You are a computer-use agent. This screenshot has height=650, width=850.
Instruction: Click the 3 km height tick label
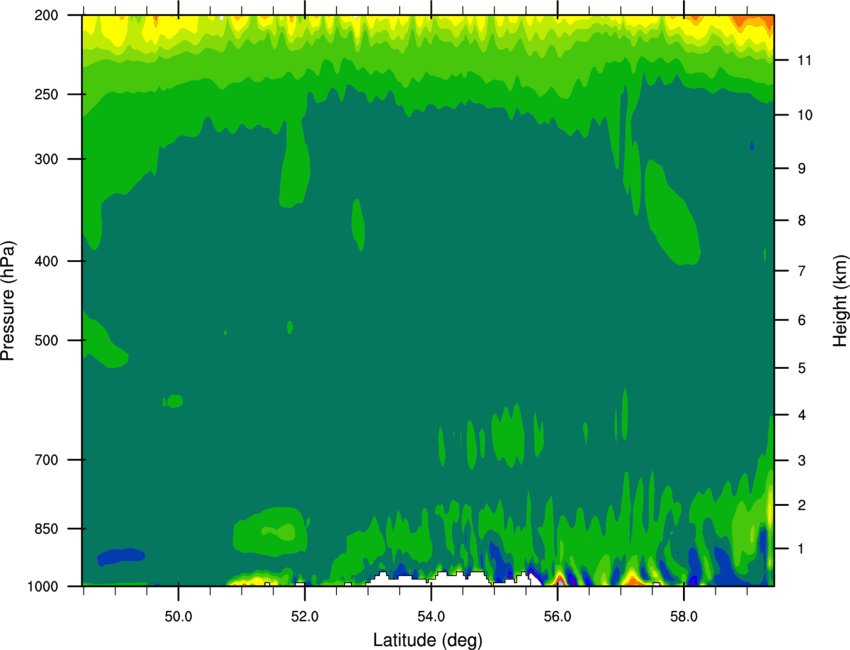coord(802,461)
